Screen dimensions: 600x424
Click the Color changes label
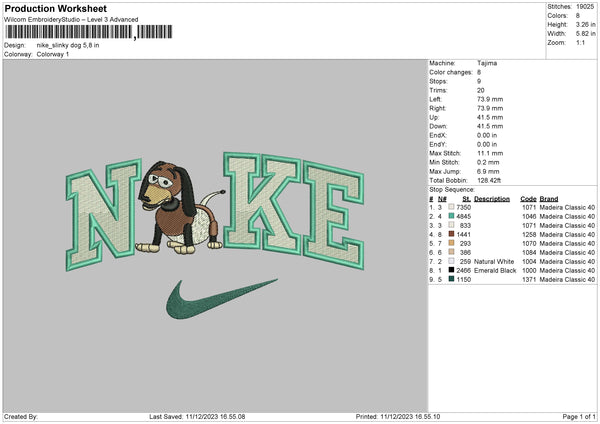(x=451, y=72)
